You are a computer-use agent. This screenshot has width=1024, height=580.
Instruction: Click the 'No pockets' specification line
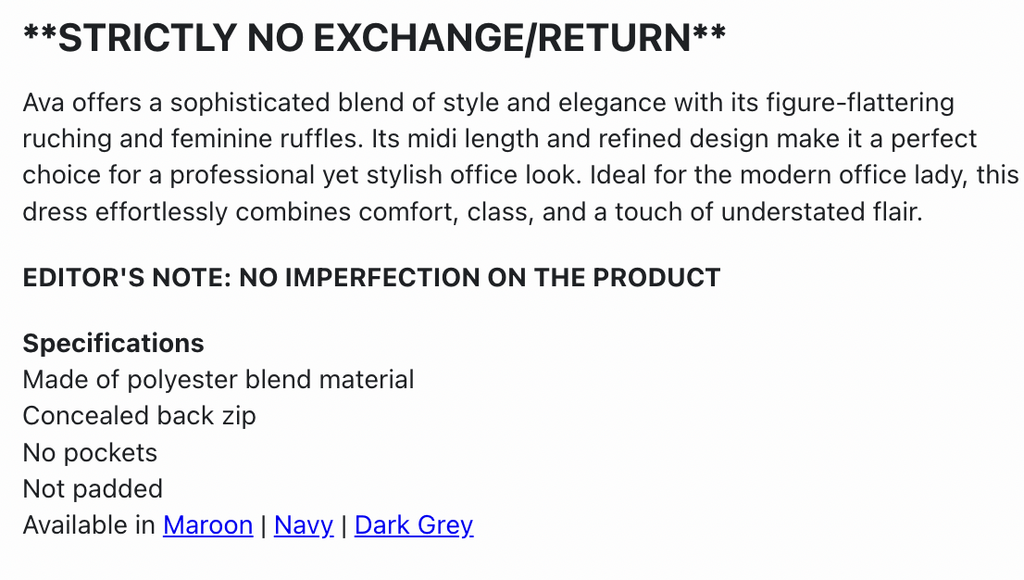90,452
